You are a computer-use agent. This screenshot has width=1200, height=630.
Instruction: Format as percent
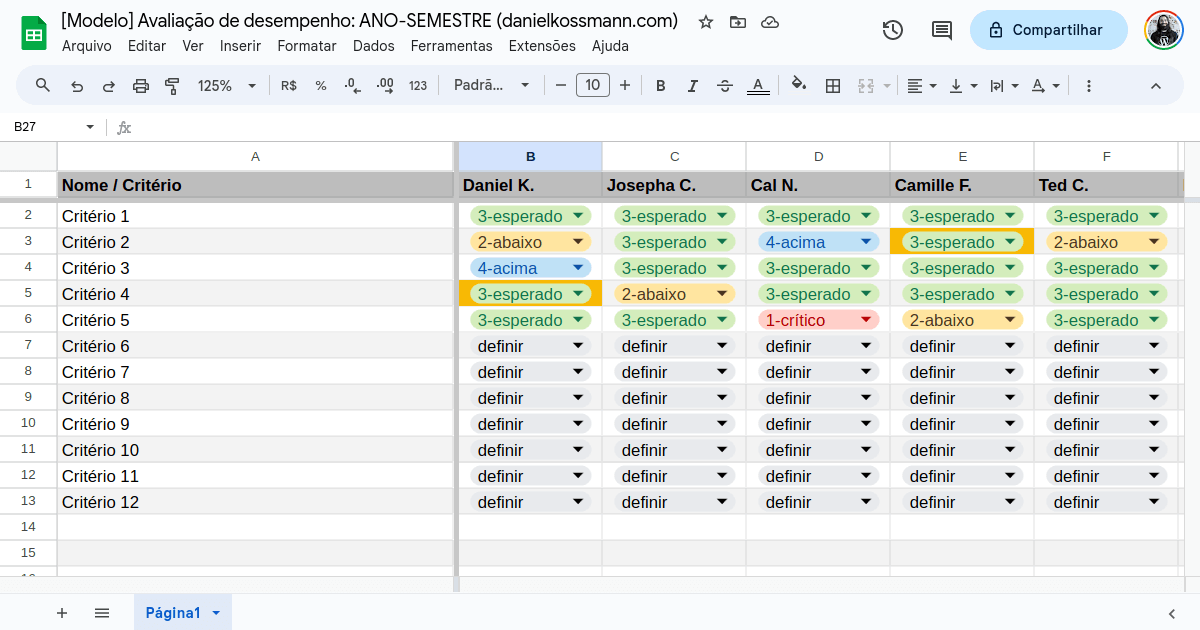pos(321,86)
